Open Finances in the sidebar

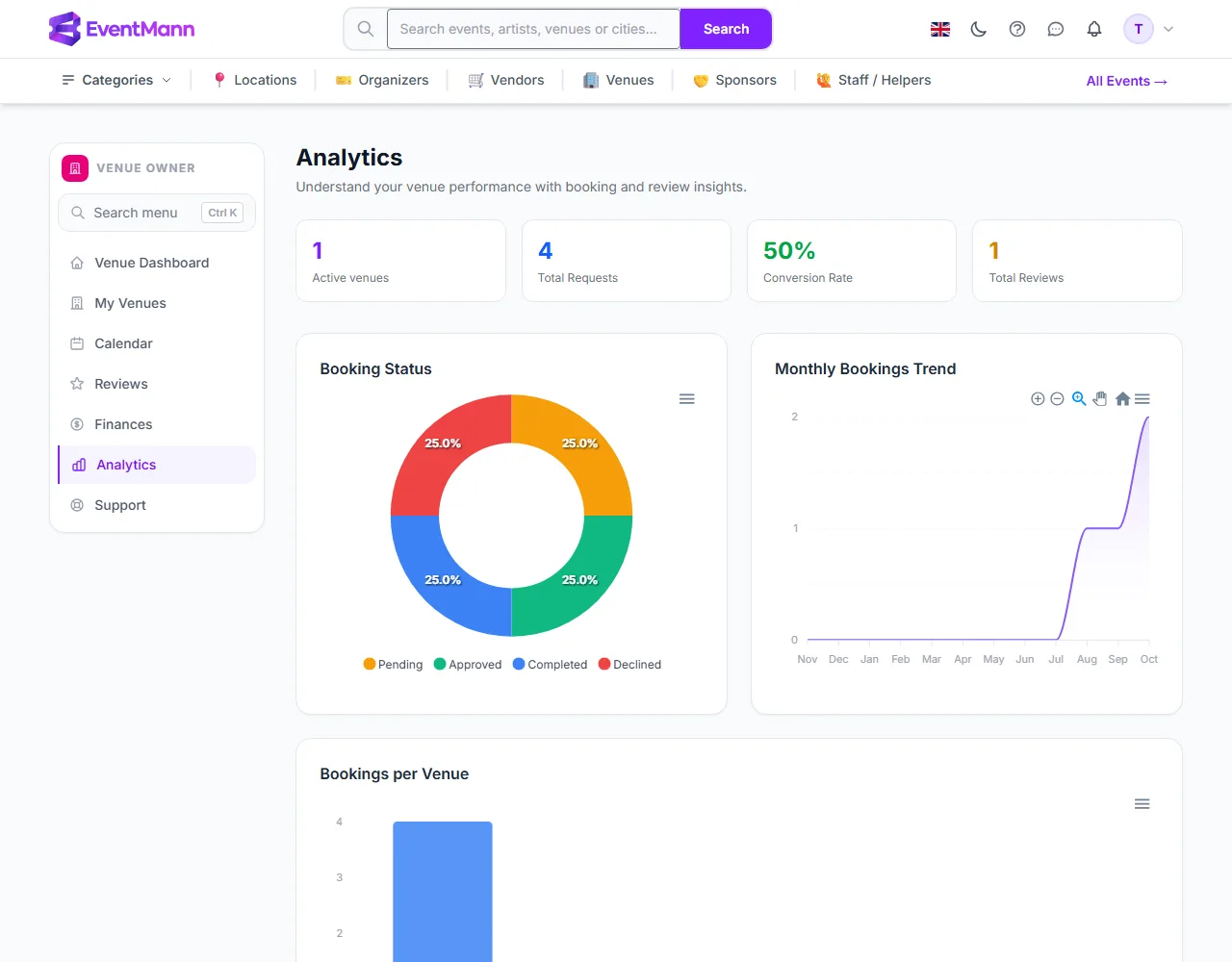[x=157, y=424]
